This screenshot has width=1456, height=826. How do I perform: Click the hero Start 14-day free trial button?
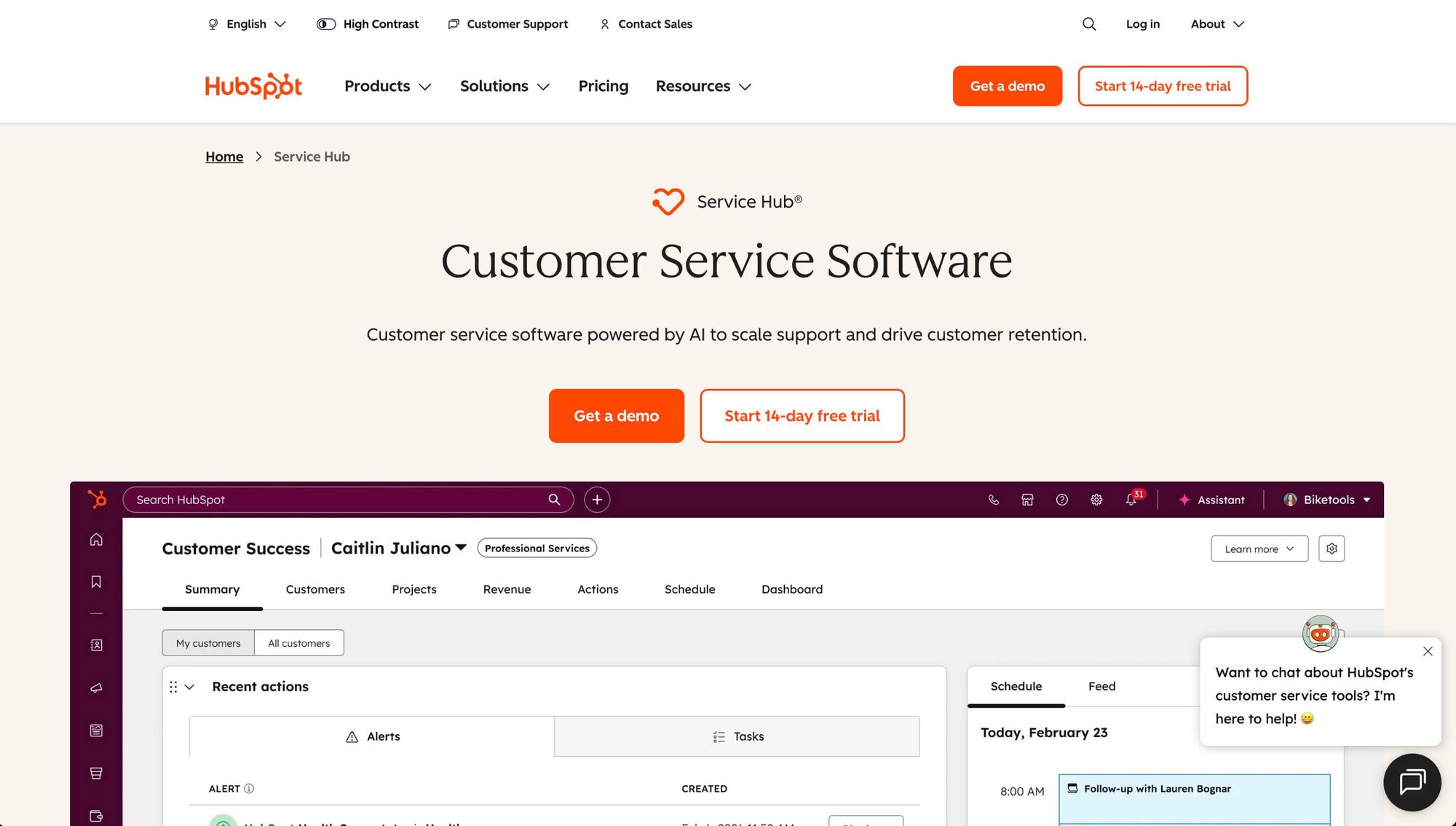click(x=802, y=416)
